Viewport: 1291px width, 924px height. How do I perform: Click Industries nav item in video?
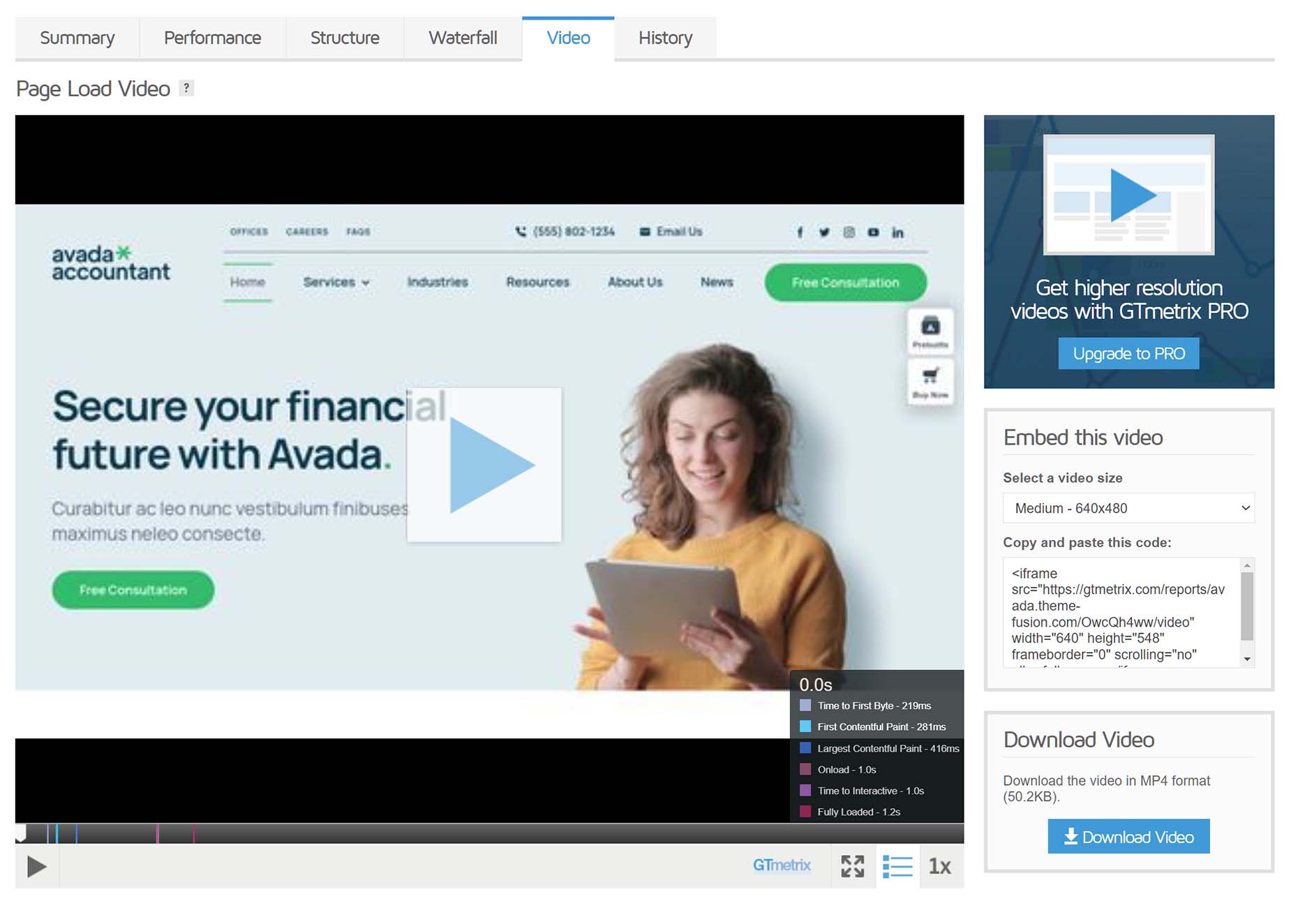[438, 282]
